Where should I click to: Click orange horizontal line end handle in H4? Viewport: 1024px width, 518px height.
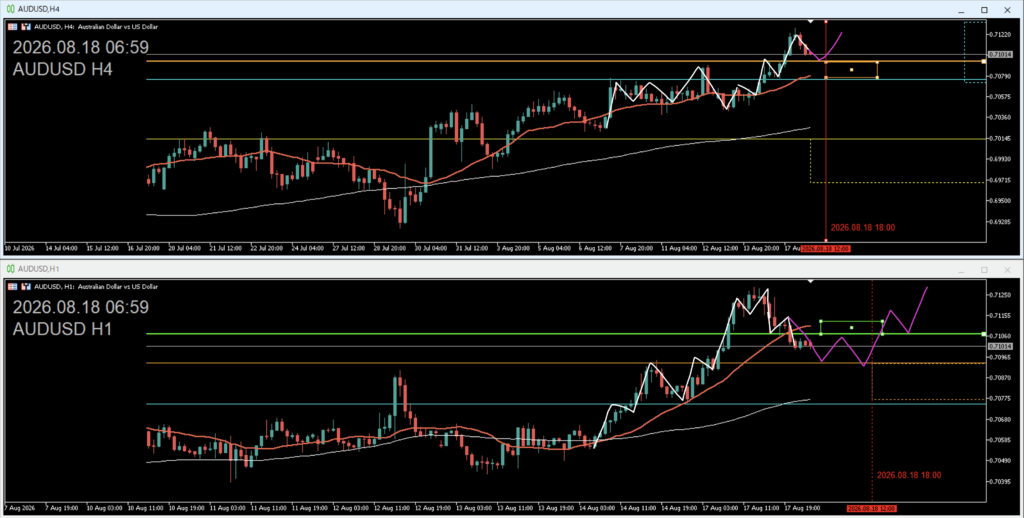(984, 61)
